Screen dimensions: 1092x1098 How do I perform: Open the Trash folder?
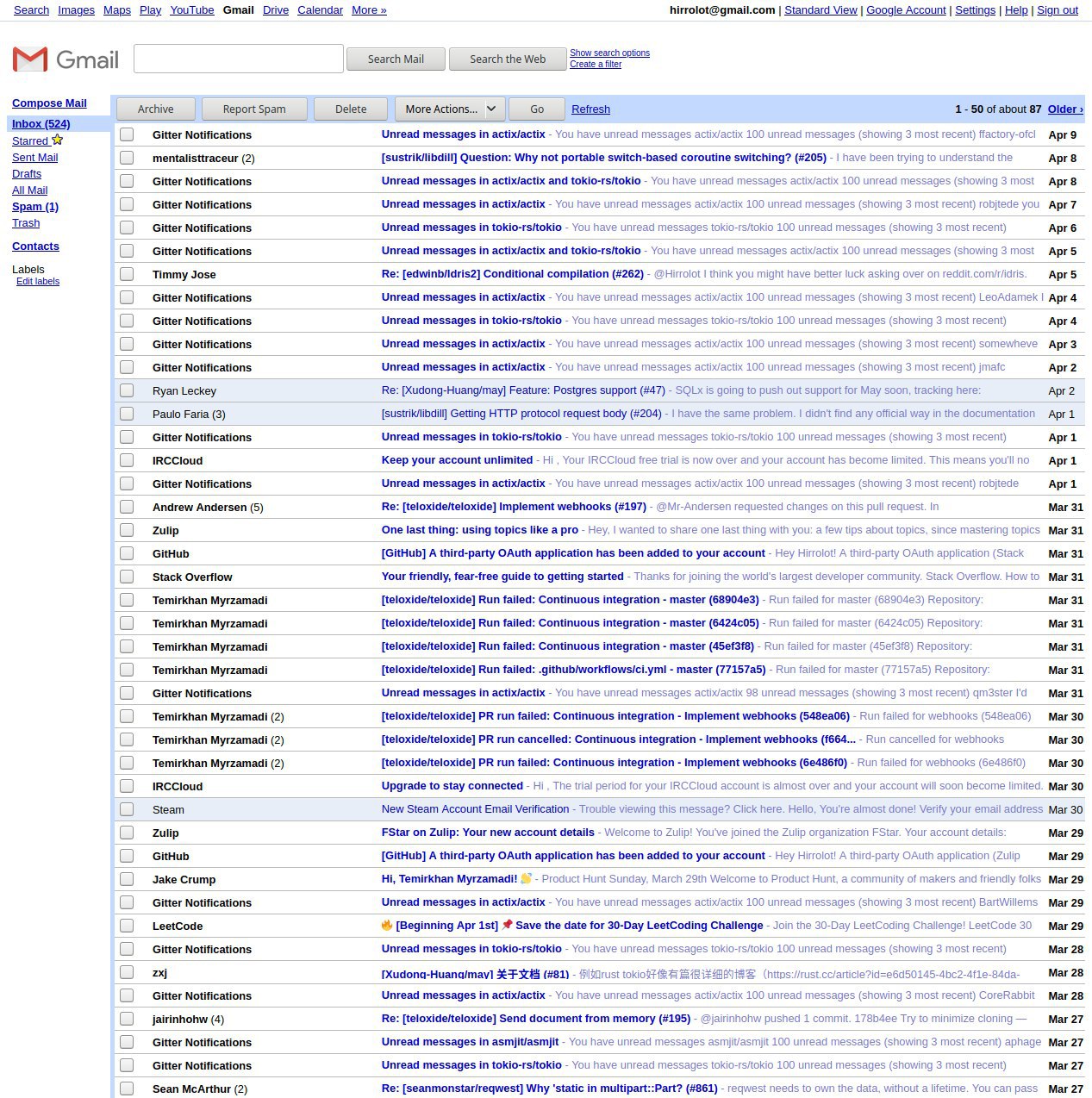(x=26, y=223)
